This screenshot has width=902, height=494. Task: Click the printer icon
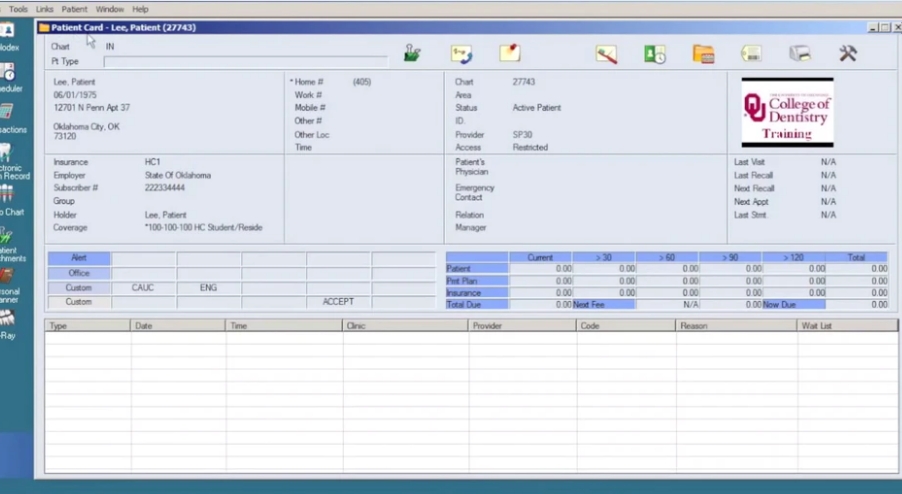tap(800, 53)
